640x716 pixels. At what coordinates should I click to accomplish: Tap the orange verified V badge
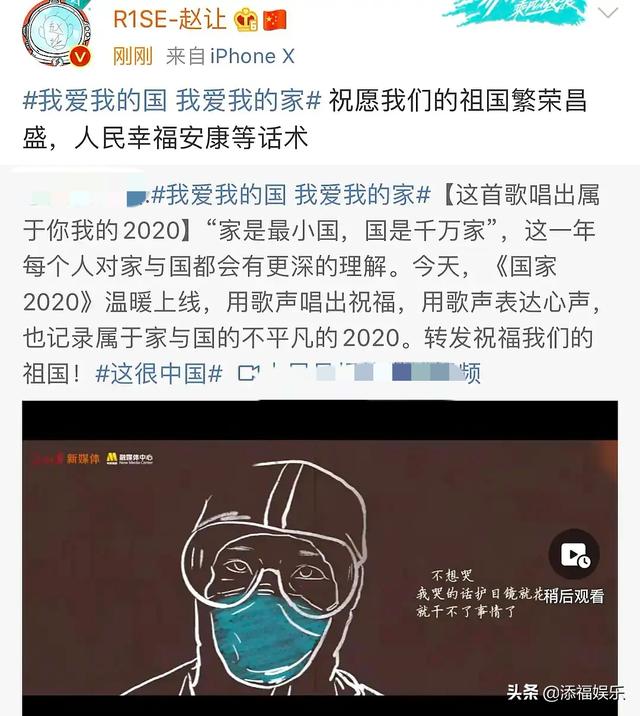81,57
